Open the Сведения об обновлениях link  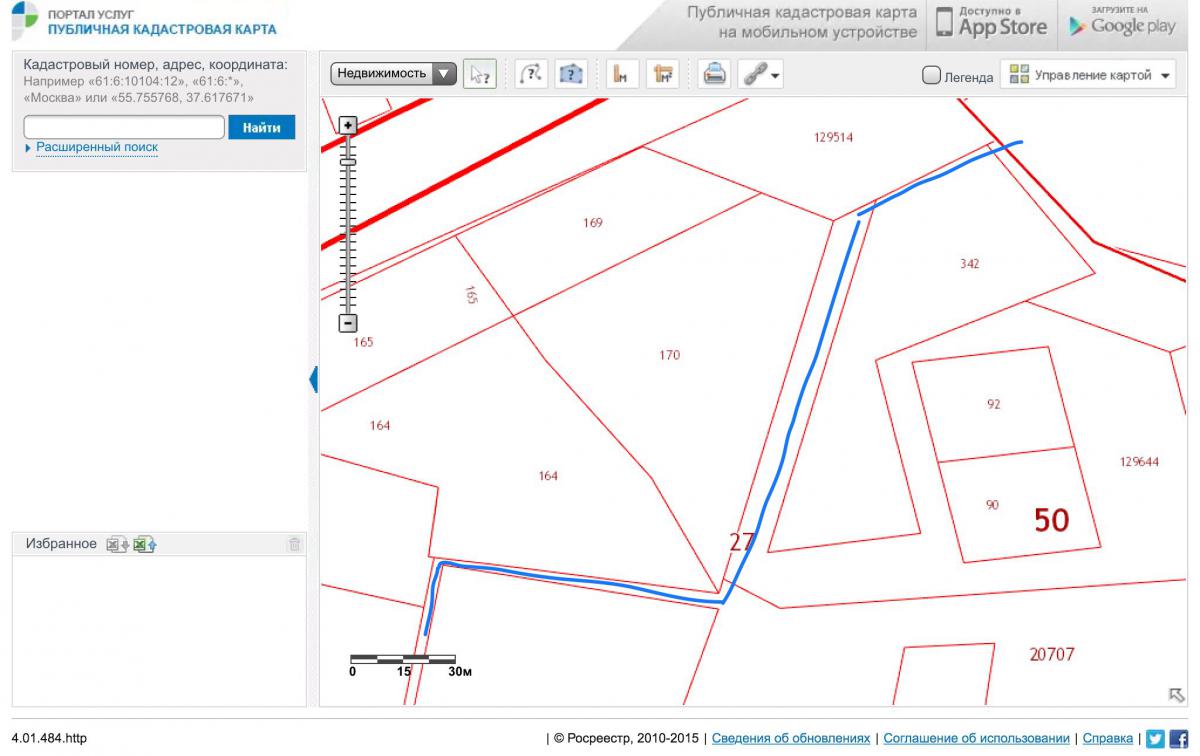click(790, 738)
